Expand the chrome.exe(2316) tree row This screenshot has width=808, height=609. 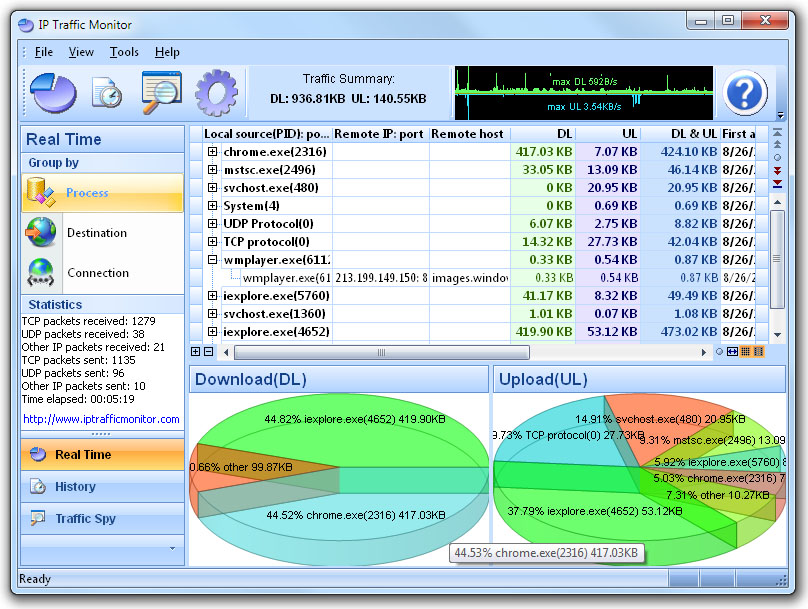click(213, 152)
